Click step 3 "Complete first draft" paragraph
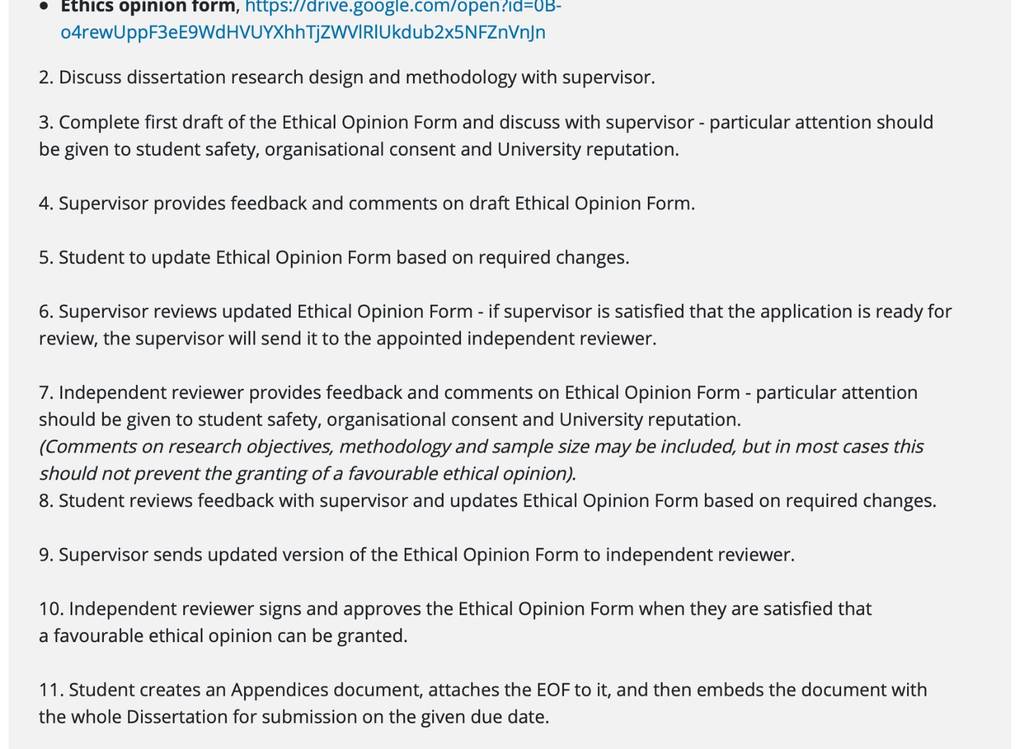Viewport: 1024px width, 749px height. click(486, 136)
